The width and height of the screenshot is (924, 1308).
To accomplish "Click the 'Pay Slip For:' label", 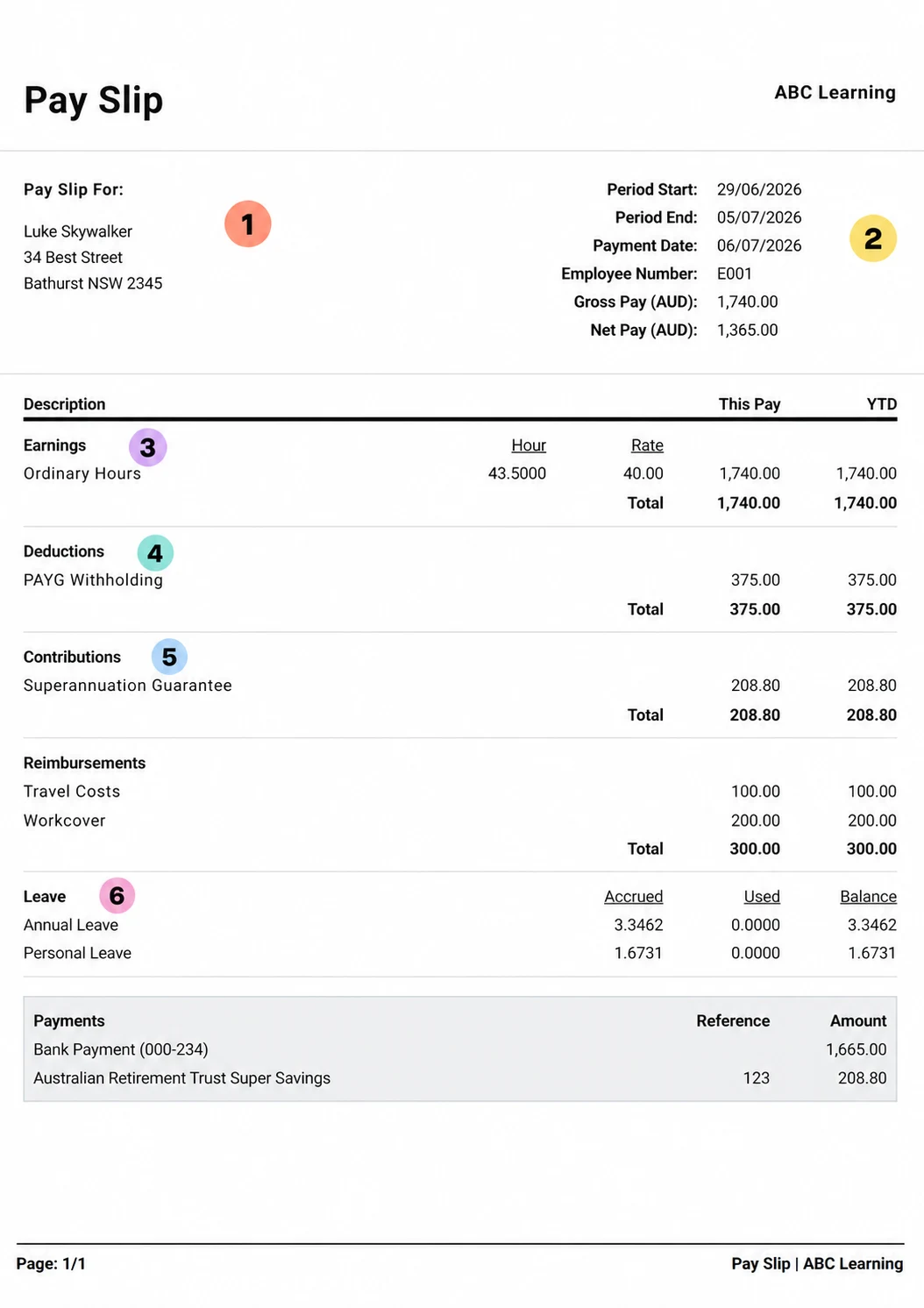I will pos(74,189).
